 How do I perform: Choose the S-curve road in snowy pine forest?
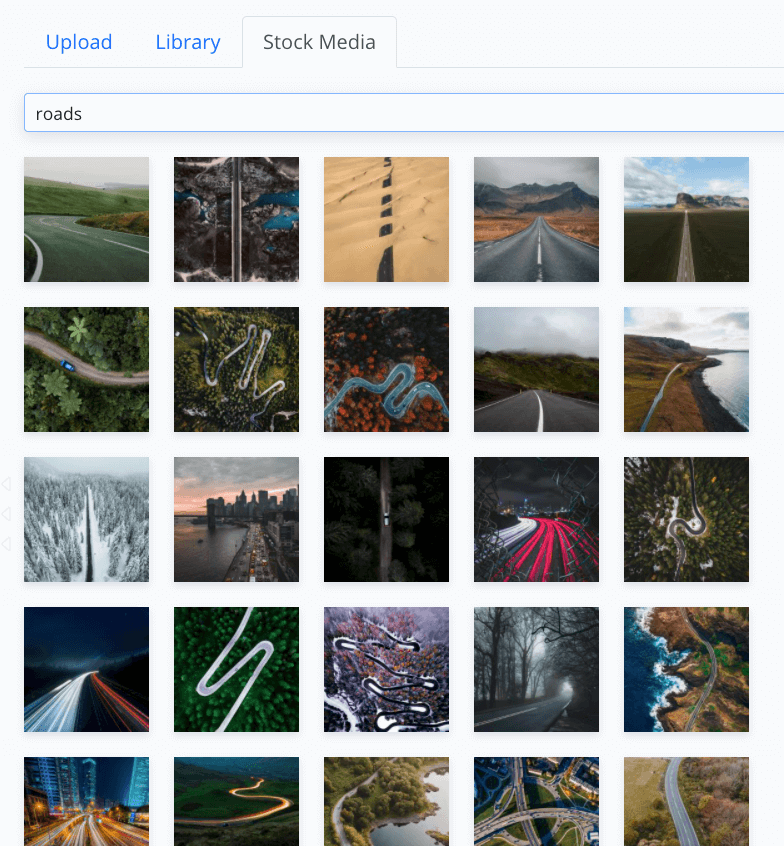coord(686,520)
